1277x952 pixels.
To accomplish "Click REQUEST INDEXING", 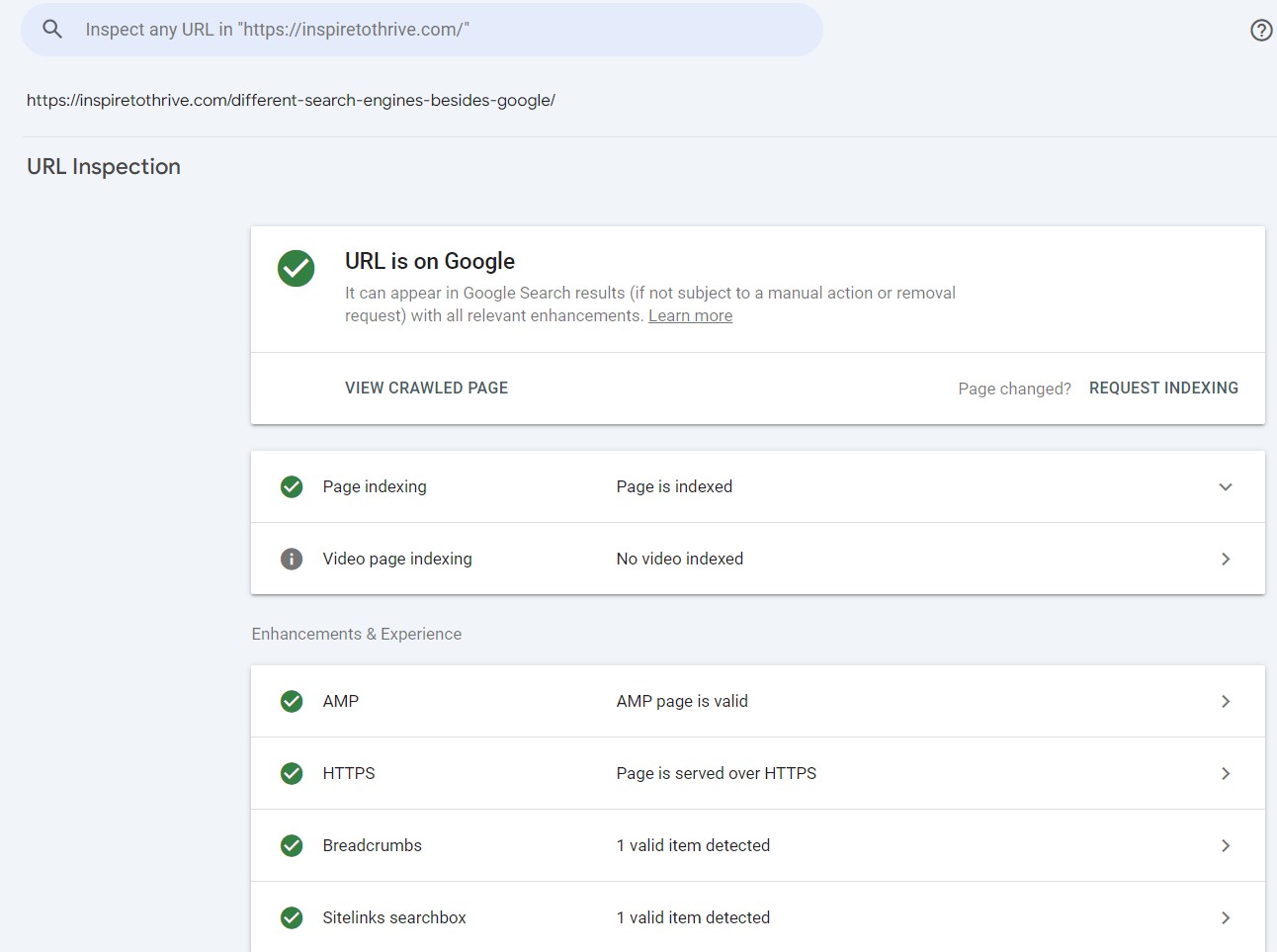I will pyautogui.click(x=1163, y=388).
